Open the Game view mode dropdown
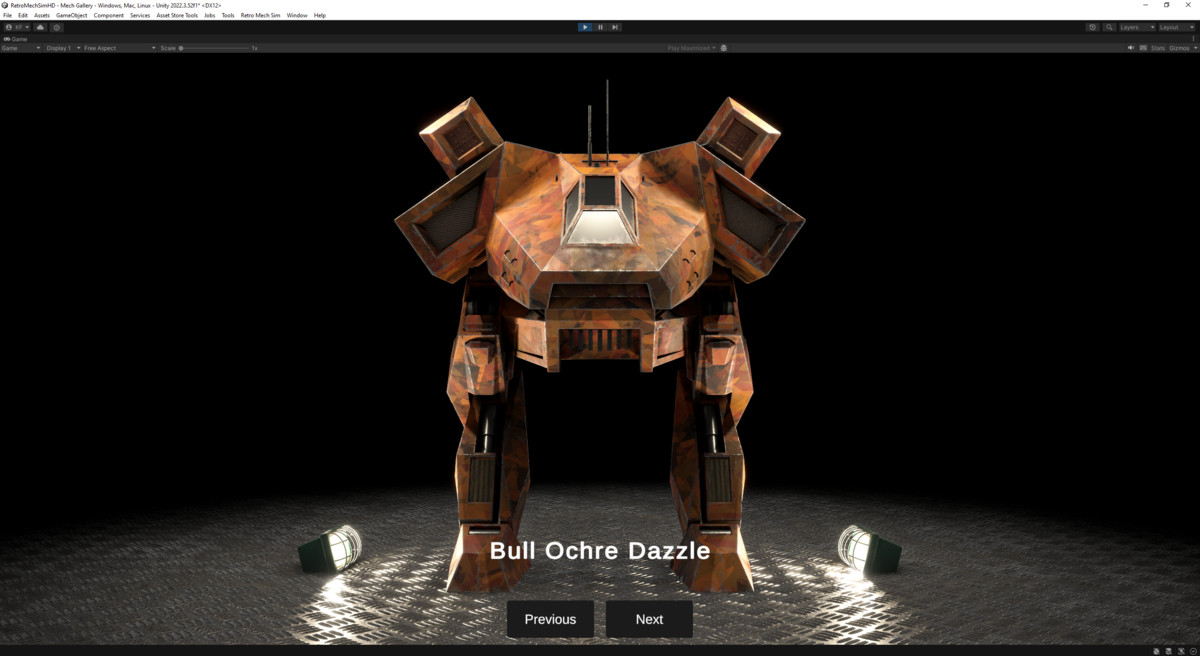The image size is (1200, 656). pos(21,48)
